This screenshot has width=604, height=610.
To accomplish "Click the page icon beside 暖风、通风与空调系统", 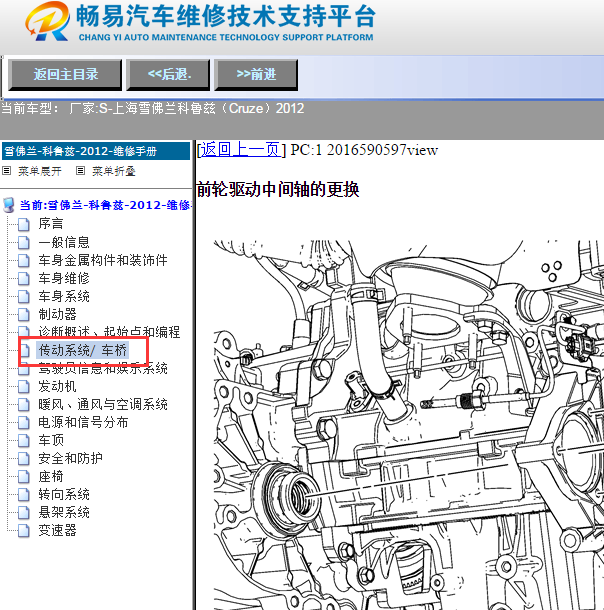I will pyautogui.click(x=24, y=405).
